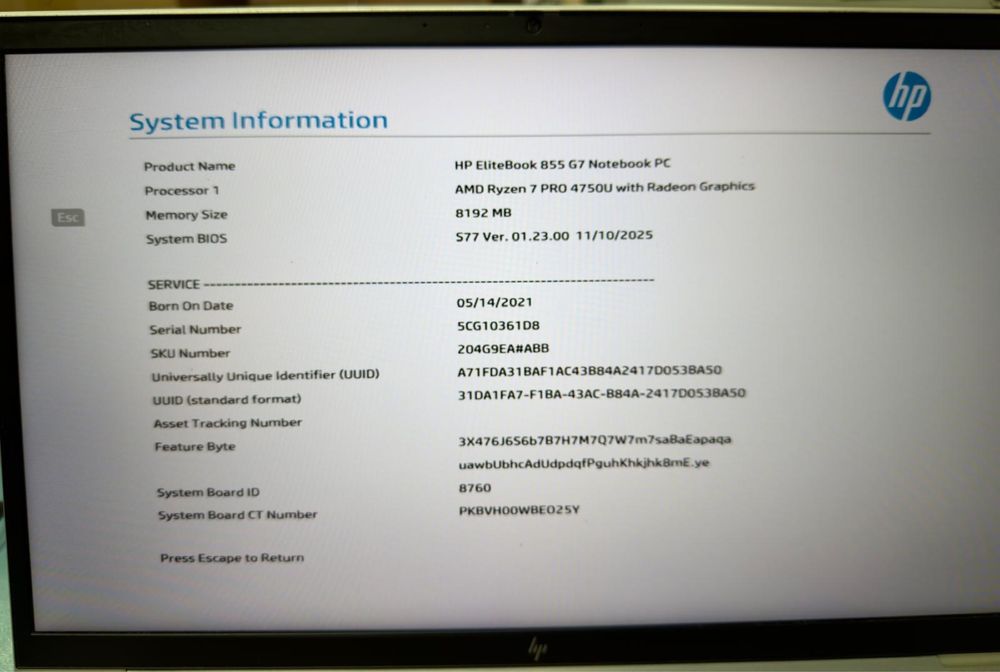Screen dimensions: 1000x672
Task: Select the Processor 1 label
Action: click(x=182, y=191)
